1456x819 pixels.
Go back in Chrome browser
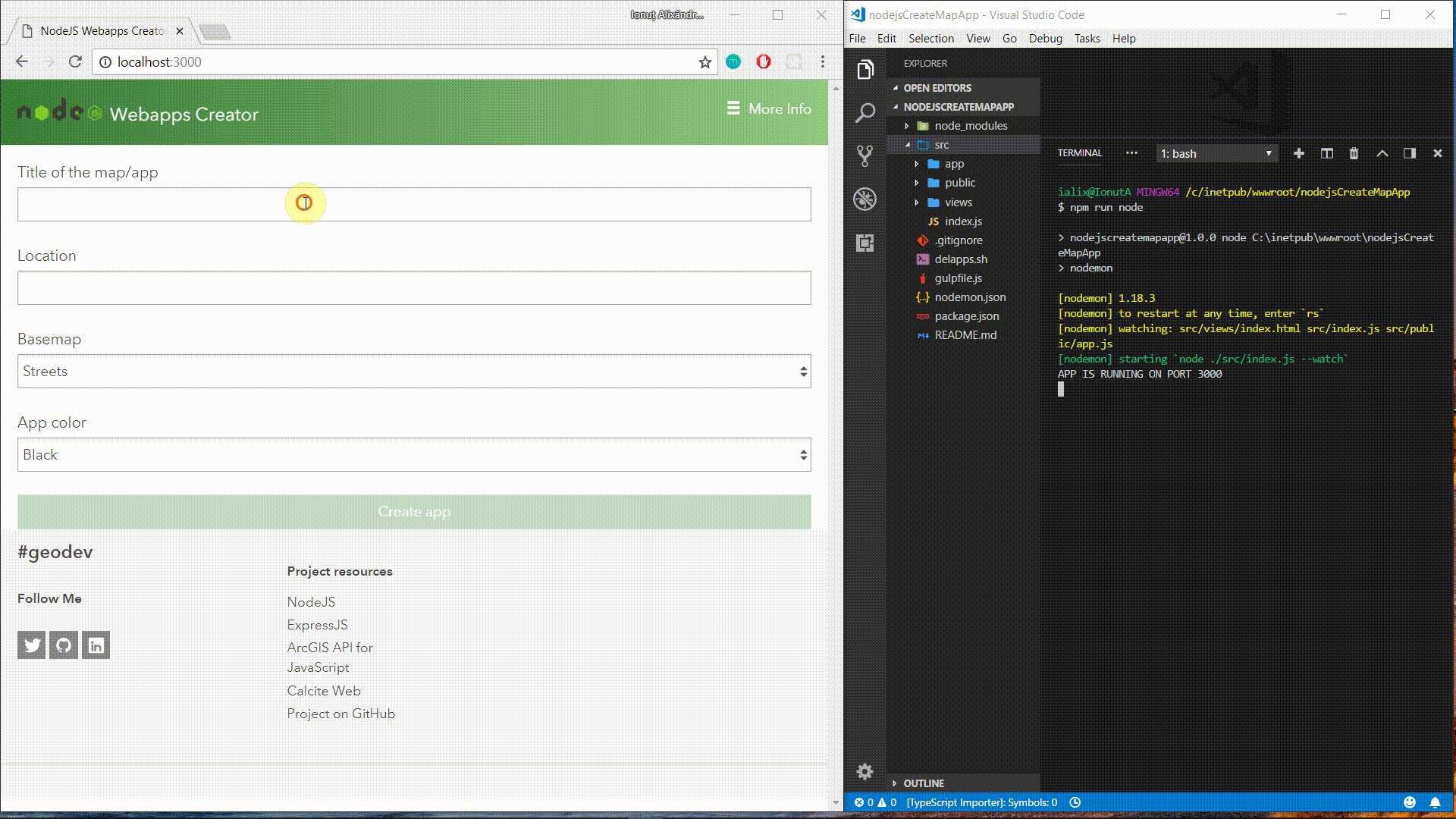pyautogui.click(x=22, y=62)
